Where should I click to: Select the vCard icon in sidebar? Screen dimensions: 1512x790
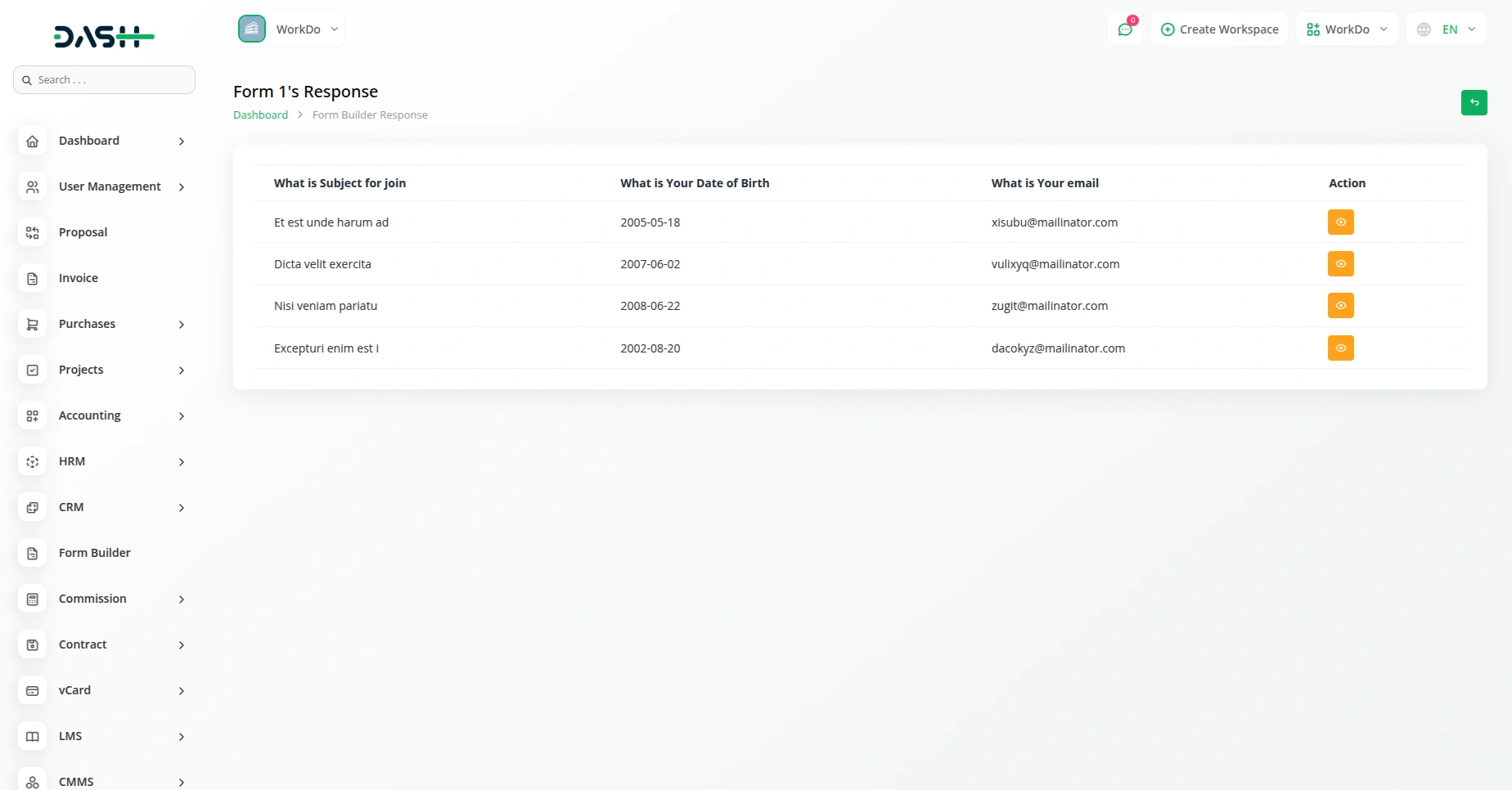coord(32,690)
